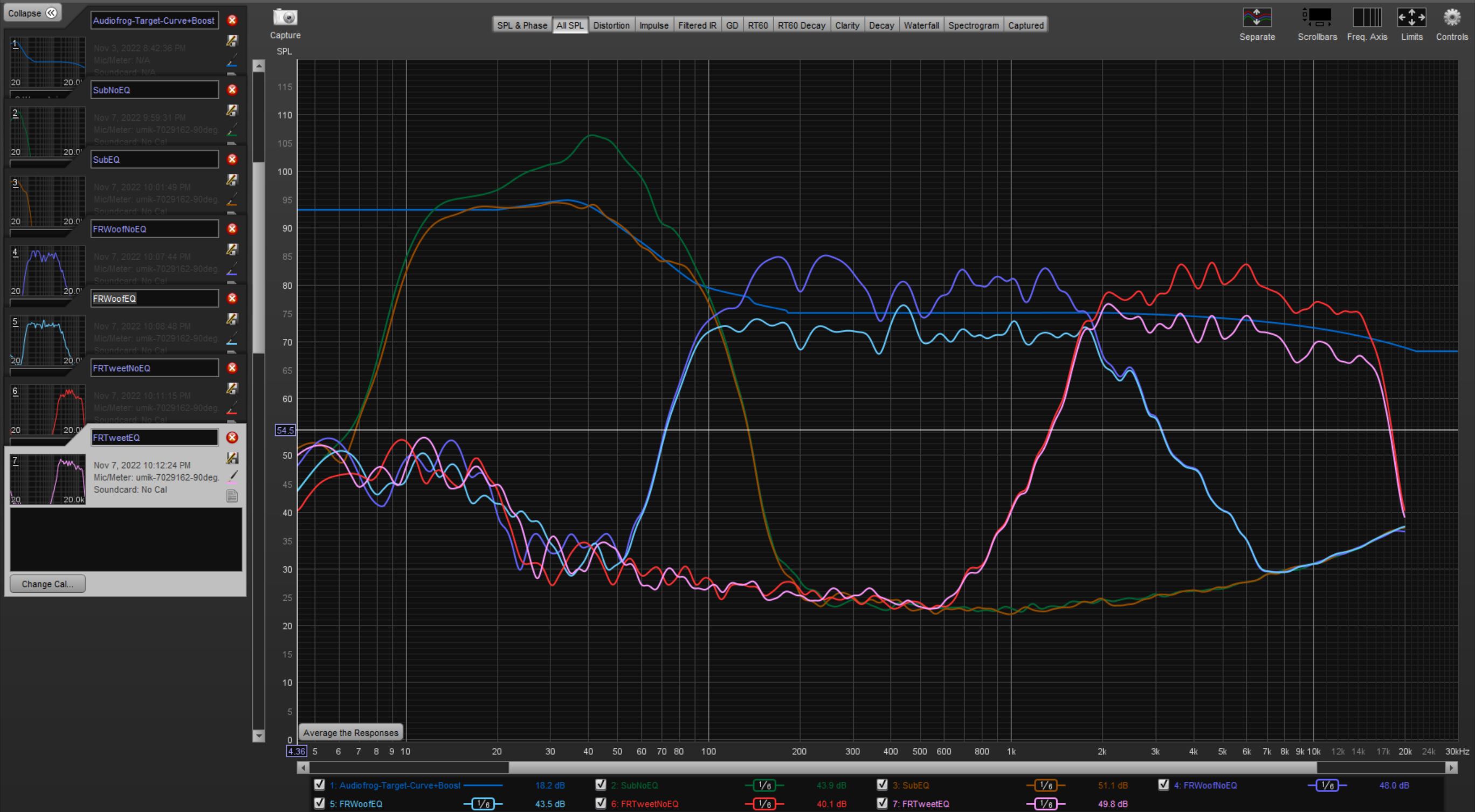Switch to the RT60 tab
This screenshot has width=1475, height=812.
[x=757, y=25]
